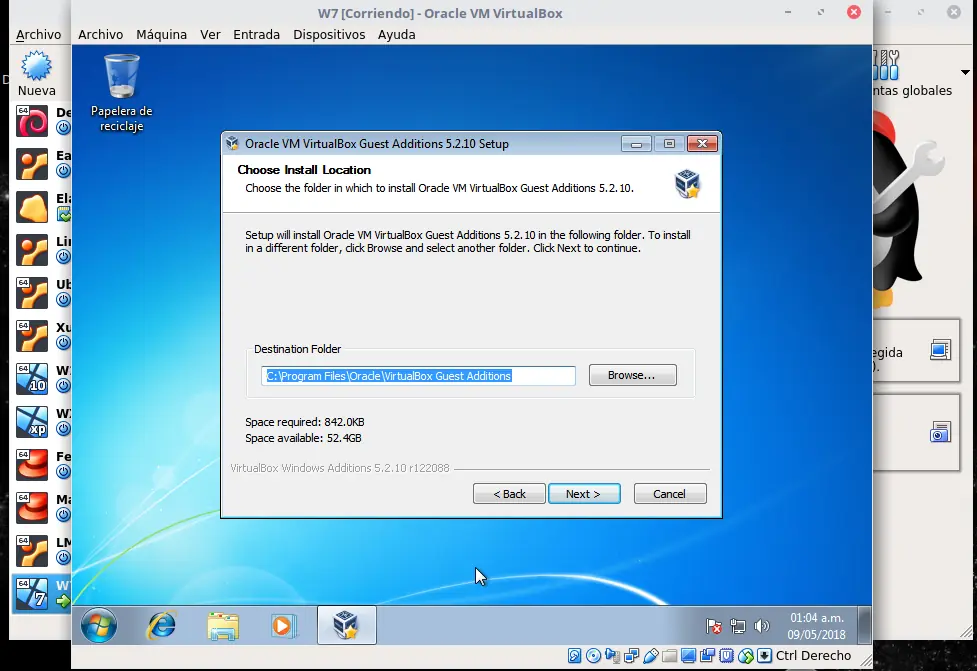Click the Action Center flag tray icon
The width and height of the screenshot is (977, 671).
[713, 626]
